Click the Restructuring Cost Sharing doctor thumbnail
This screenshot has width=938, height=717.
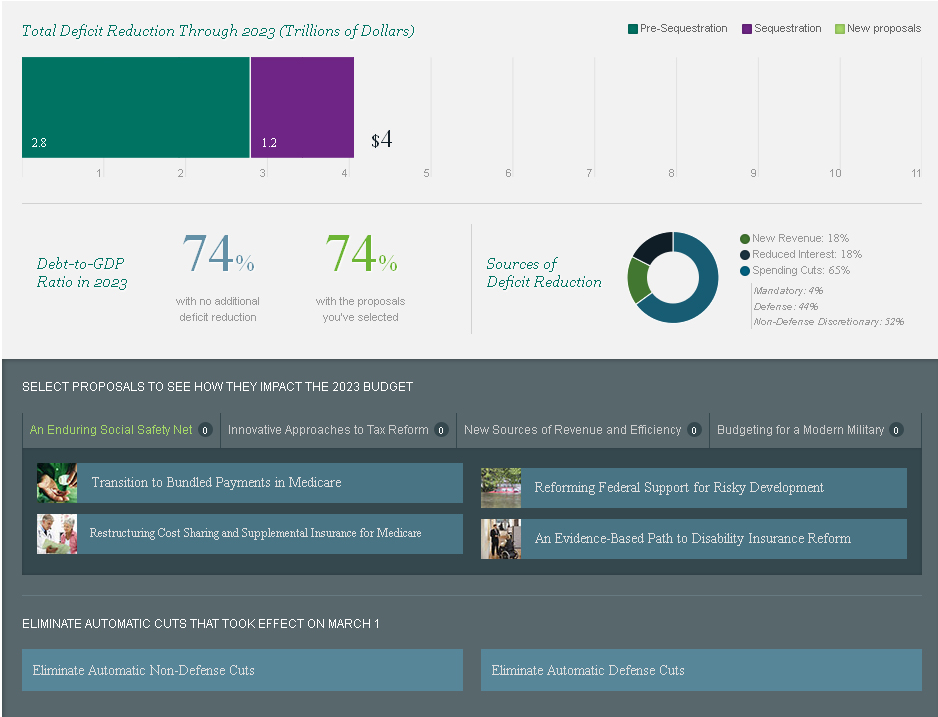click(x=56, y=534)
